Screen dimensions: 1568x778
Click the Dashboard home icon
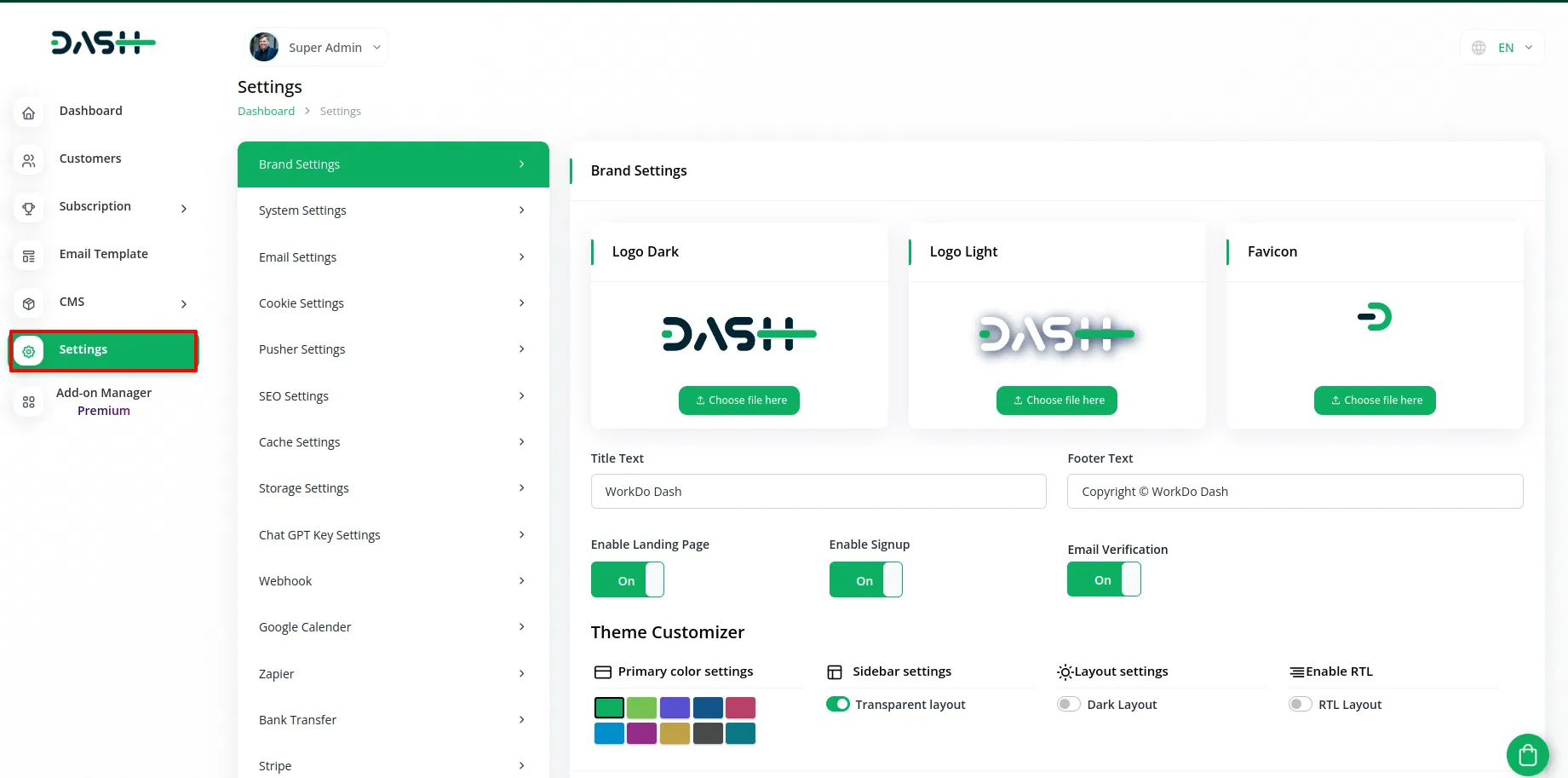point(29,112)
